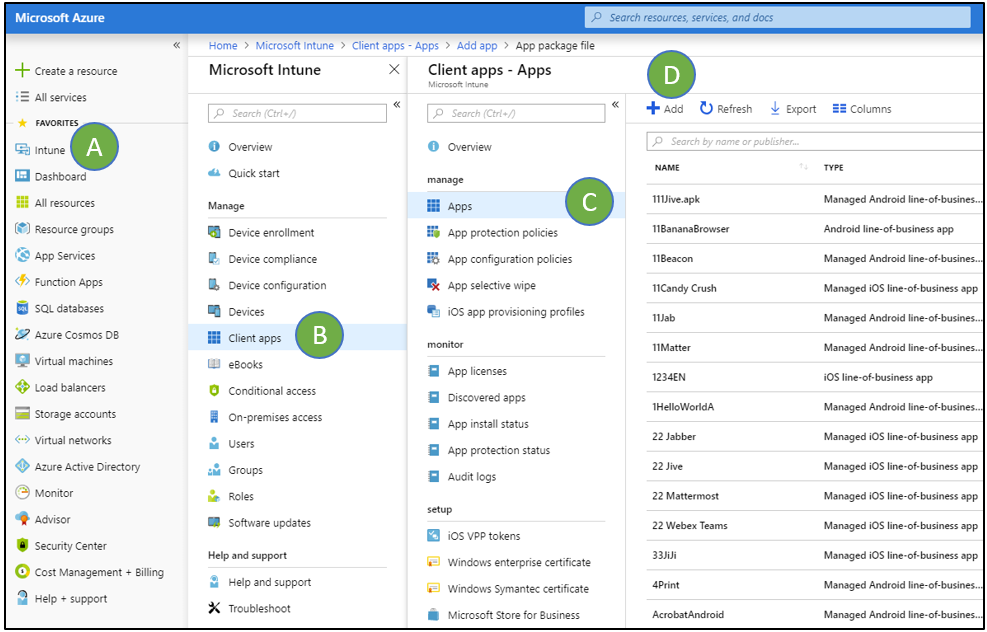Click the Security Center shield icon
Viewport: 987px width, 632px height.
pos(23,546)
